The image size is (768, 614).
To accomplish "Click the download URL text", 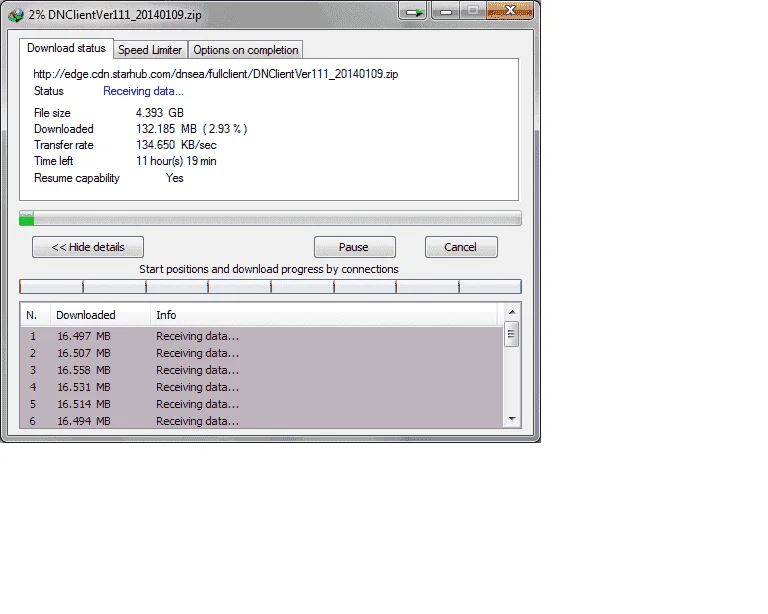I will pos(216,74).
